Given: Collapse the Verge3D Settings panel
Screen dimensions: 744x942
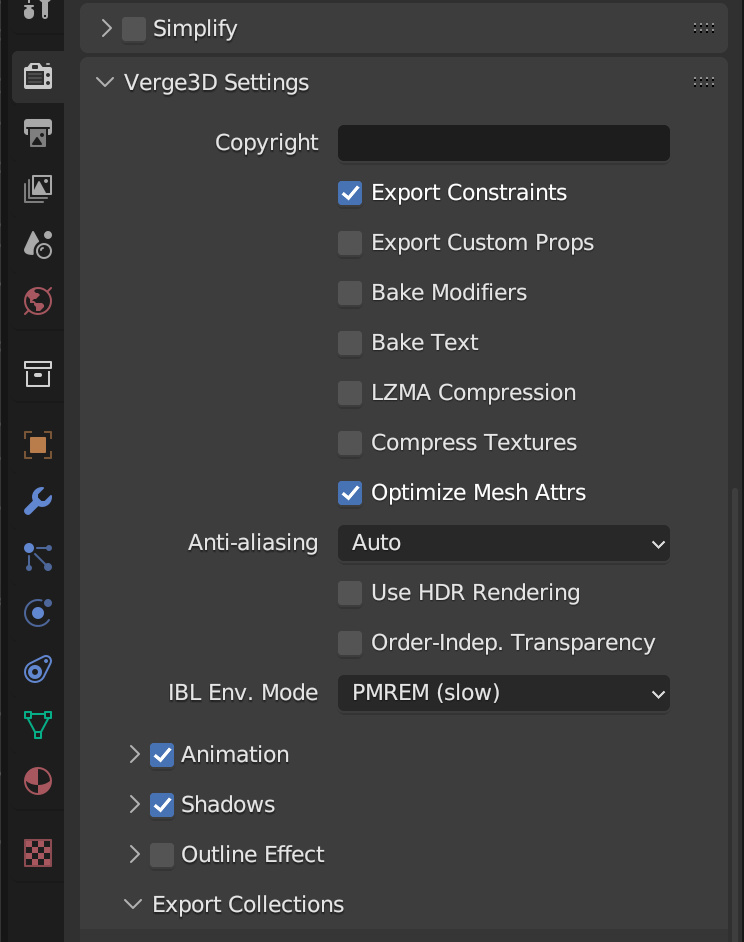Looking at the screenshot, I should pos(105,82).
